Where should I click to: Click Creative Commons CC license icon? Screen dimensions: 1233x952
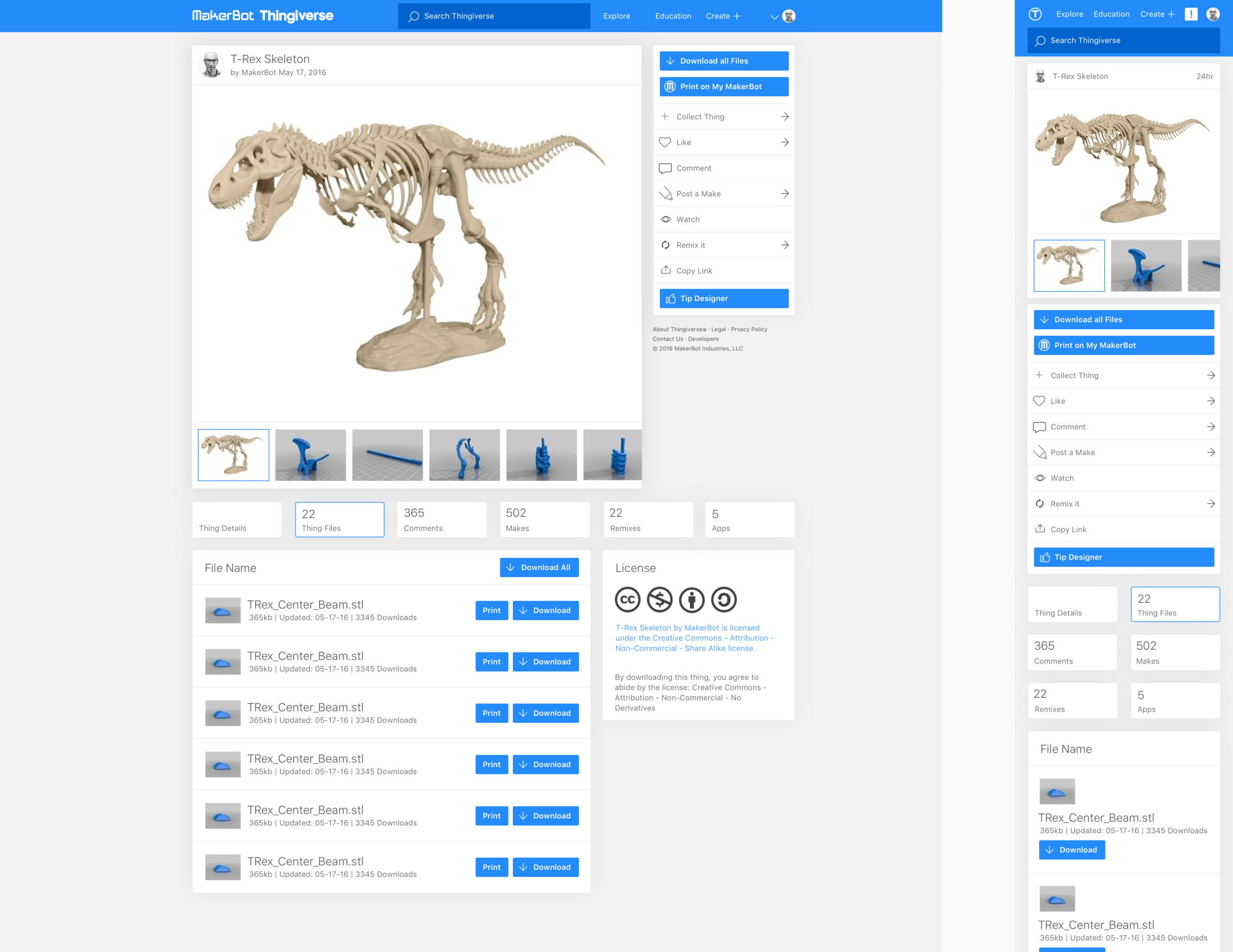tap(627, 600)
